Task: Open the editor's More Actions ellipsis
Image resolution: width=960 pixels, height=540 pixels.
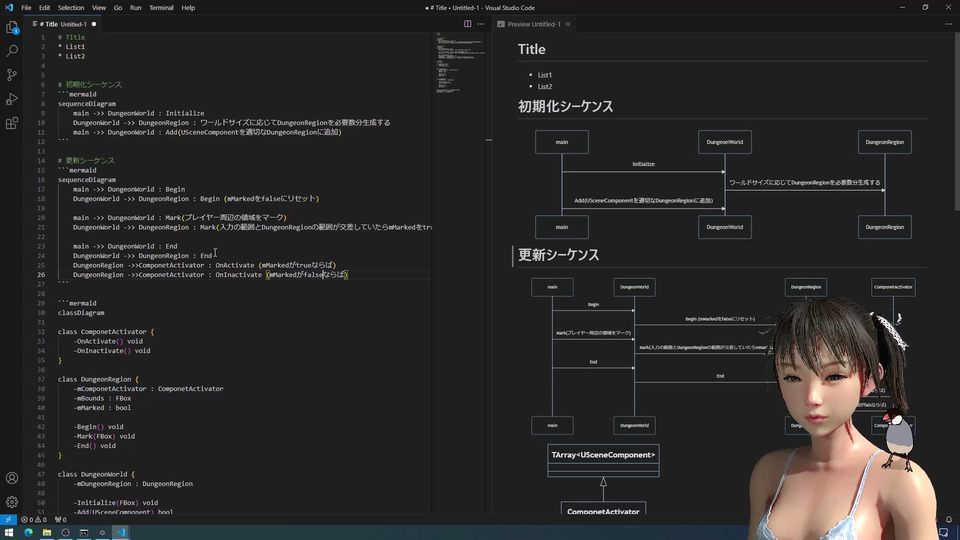Action: [480, 24]
